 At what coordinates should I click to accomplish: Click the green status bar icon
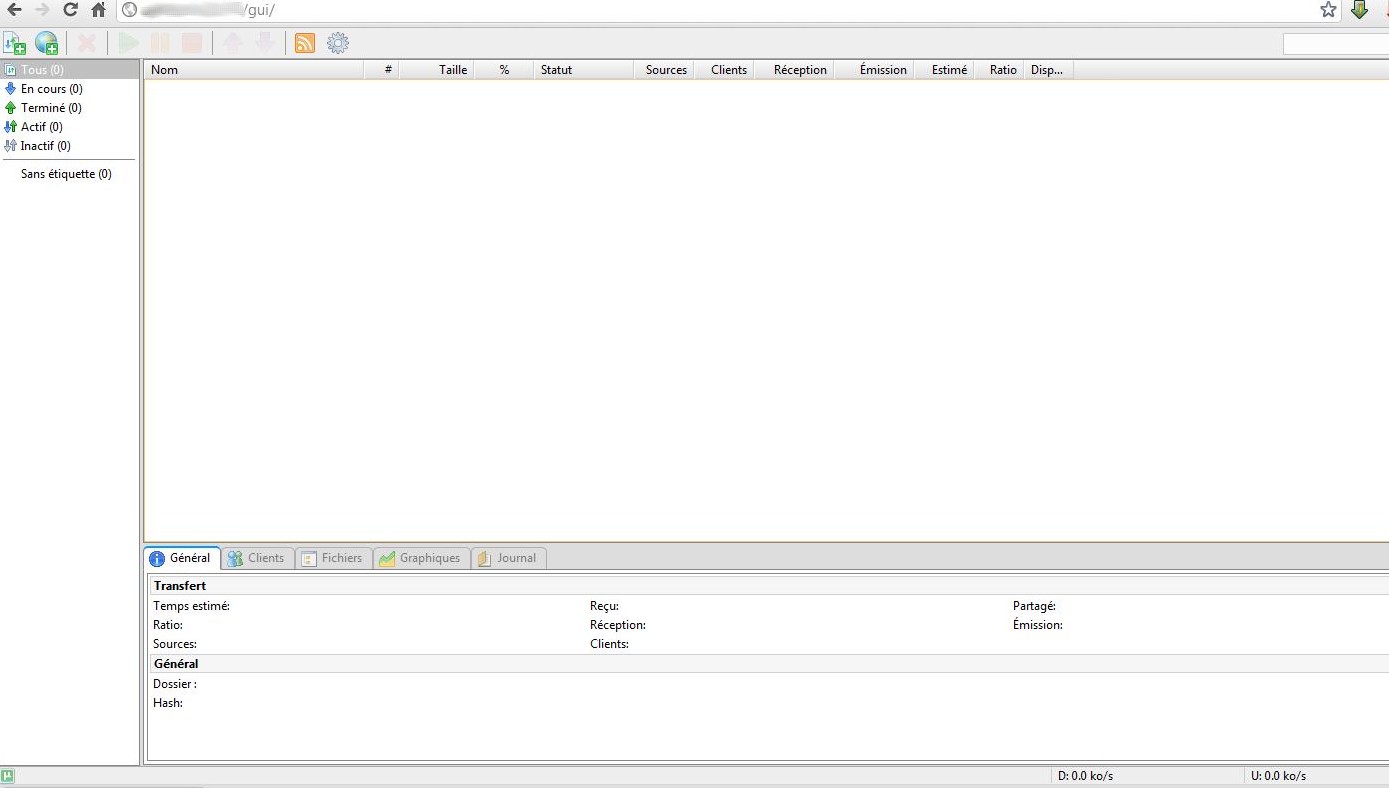(8, 776)
